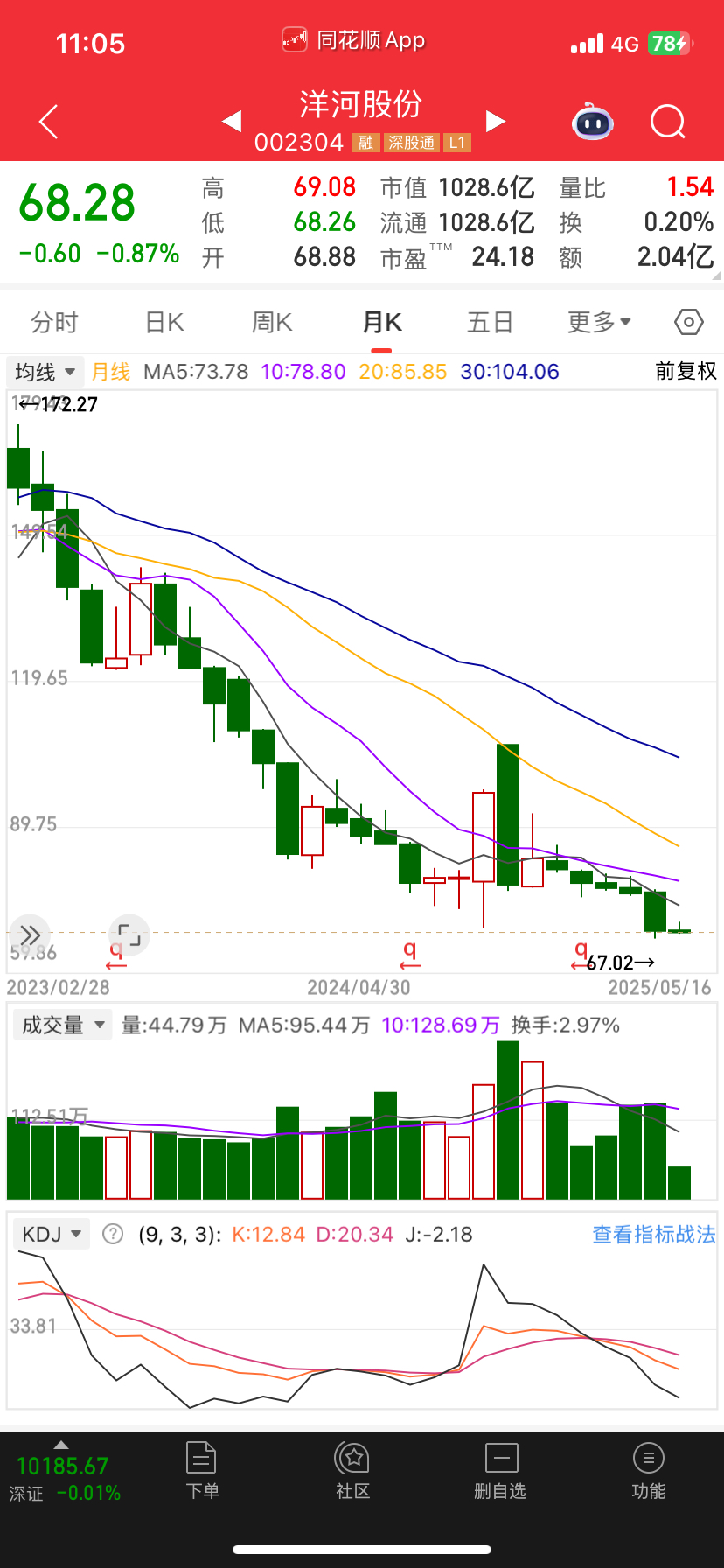
Task: Tap the current price 68.28
Action: click(77, 203)
